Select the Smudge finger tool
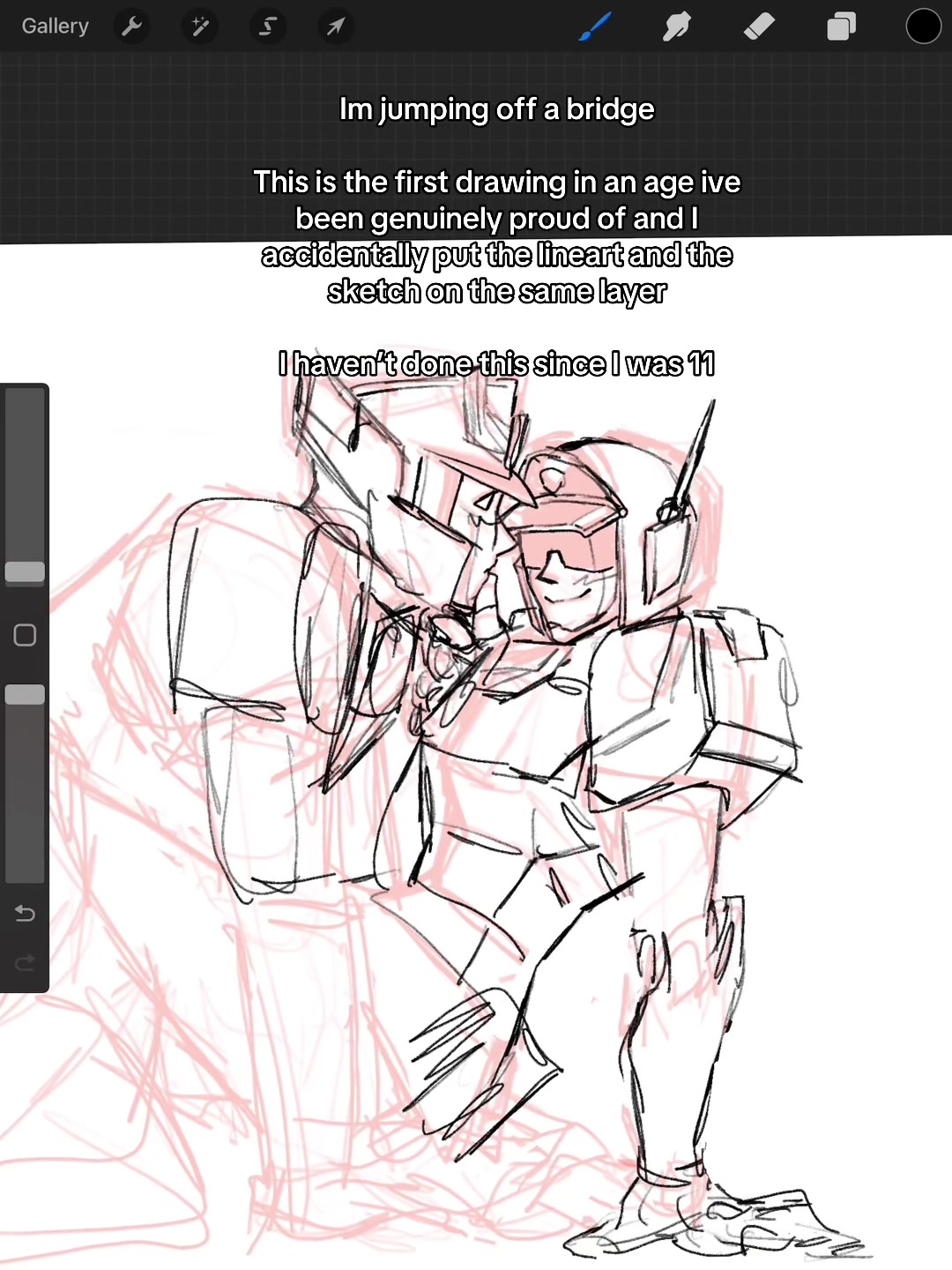The height and width of the screenshot is (1270, 952). 676,26
